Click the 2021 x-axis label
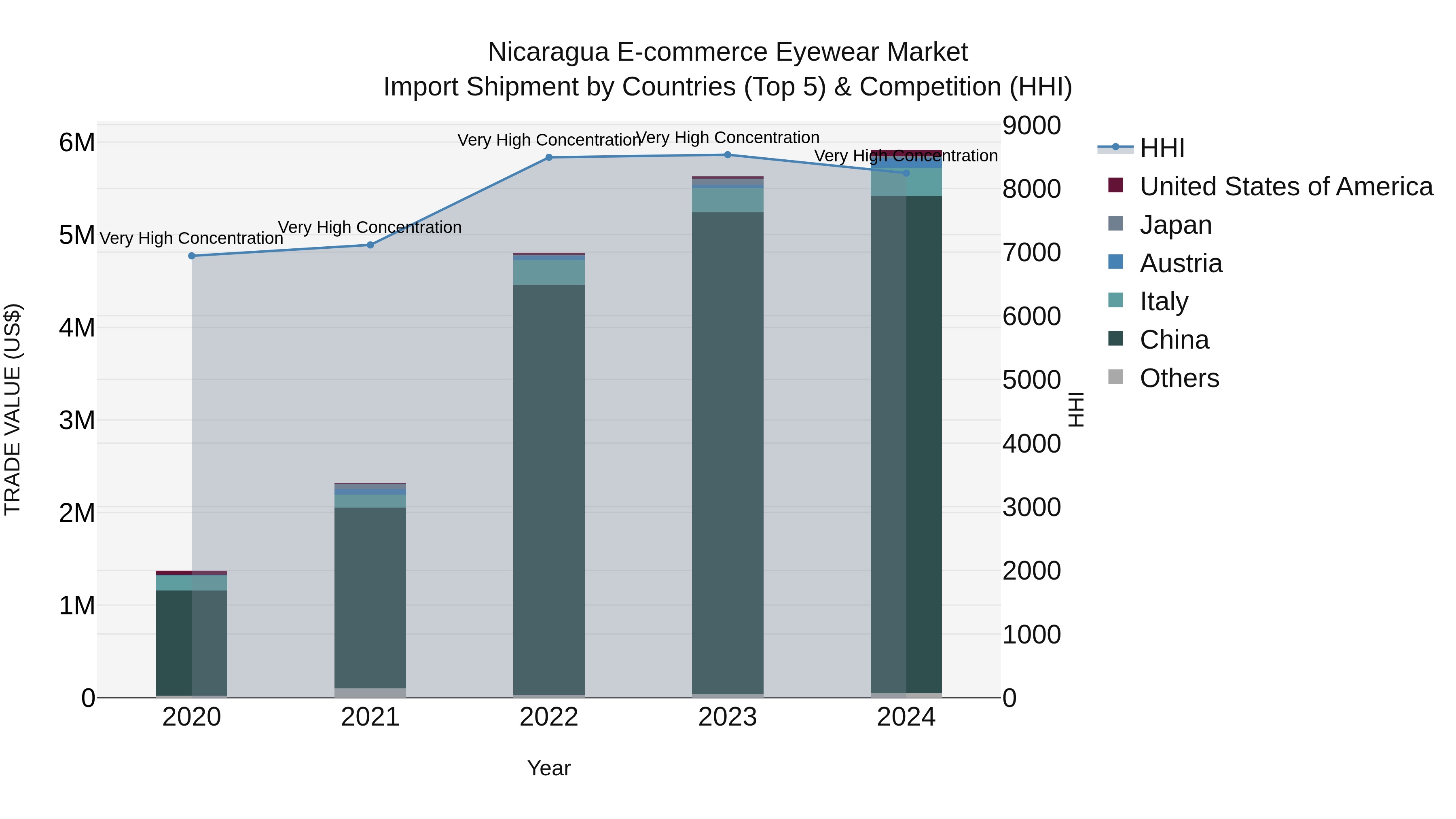This screenshot has height=819, width=1456. 370,717
